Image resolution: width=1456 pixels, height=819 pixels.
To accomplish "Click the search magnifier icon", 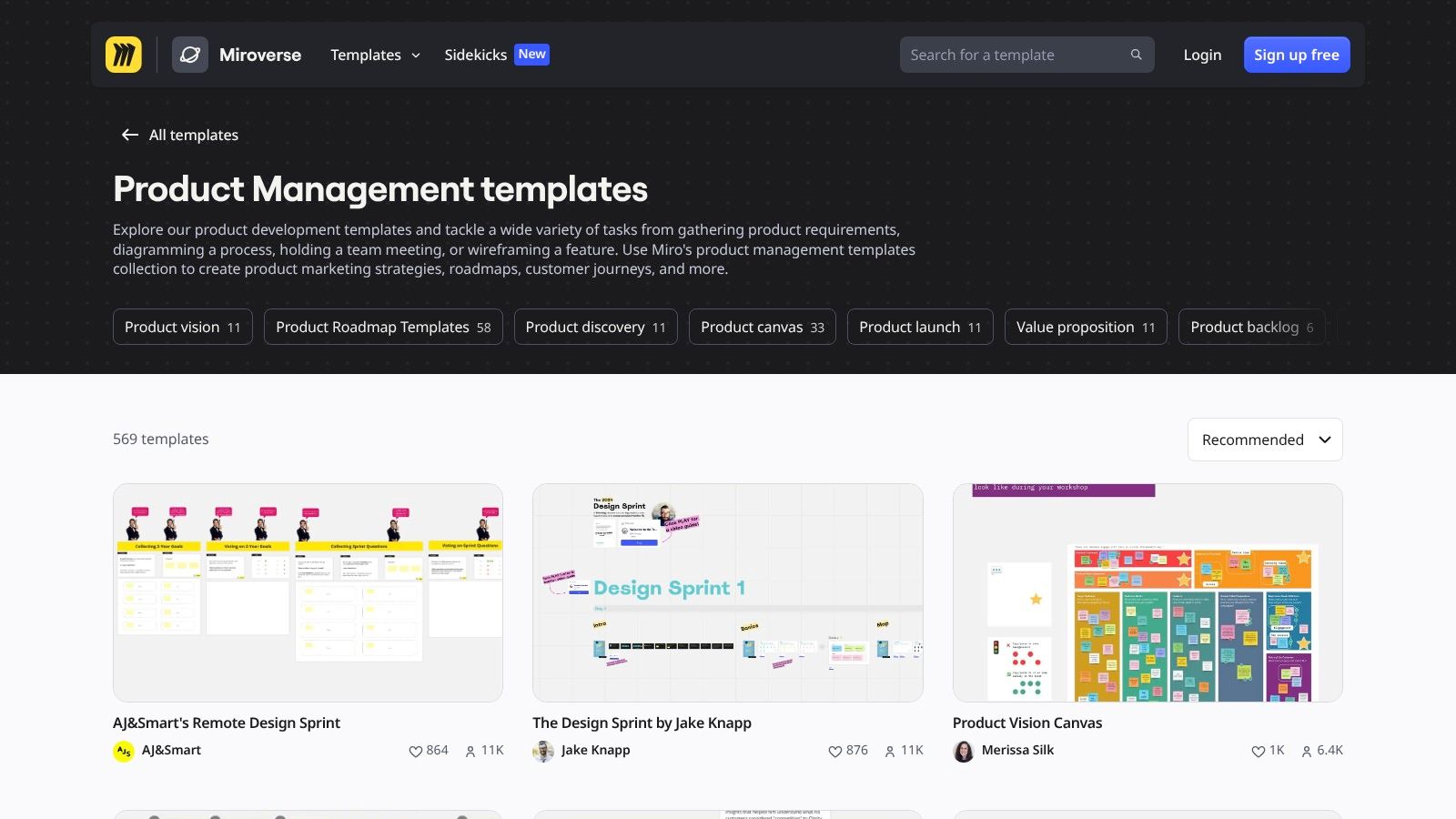I will [1136, 55].
